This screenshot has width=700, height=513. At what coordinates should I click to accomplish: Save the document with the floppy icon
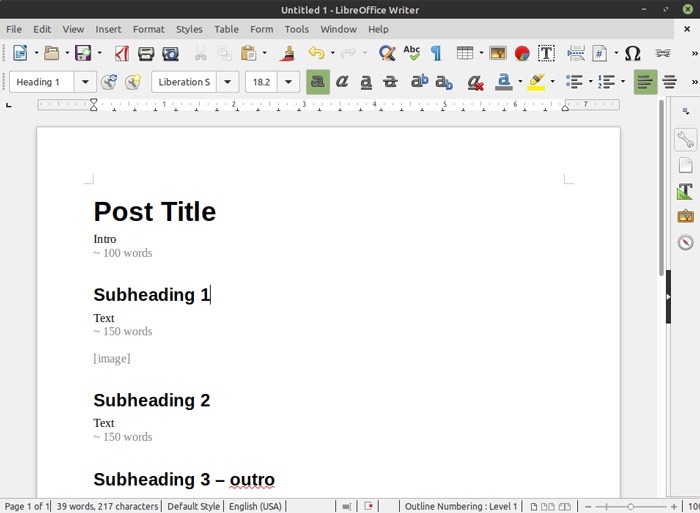pos(83,53)
